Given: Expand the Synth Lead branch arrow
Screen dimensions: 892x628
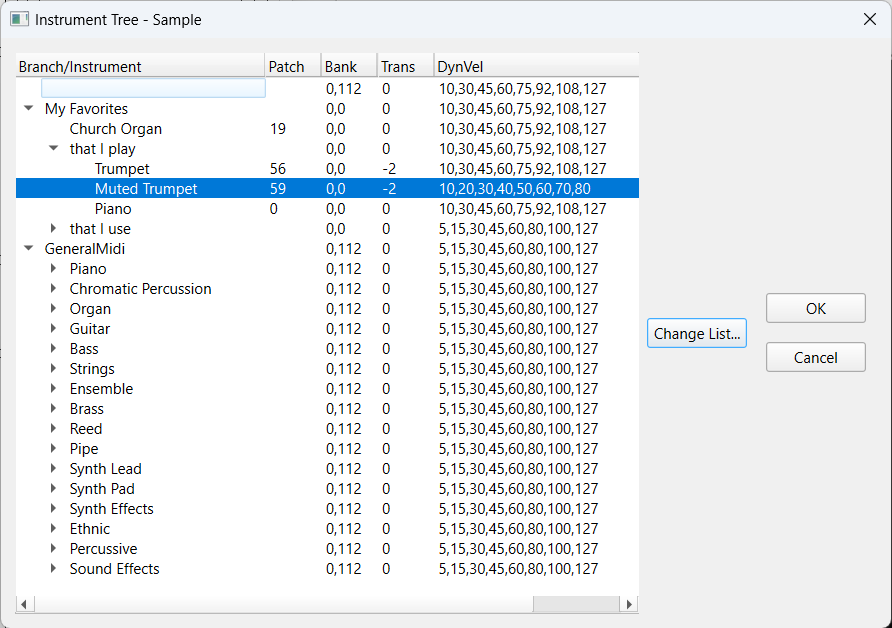Looking at the screenshot, I should [x=53, y=468].
